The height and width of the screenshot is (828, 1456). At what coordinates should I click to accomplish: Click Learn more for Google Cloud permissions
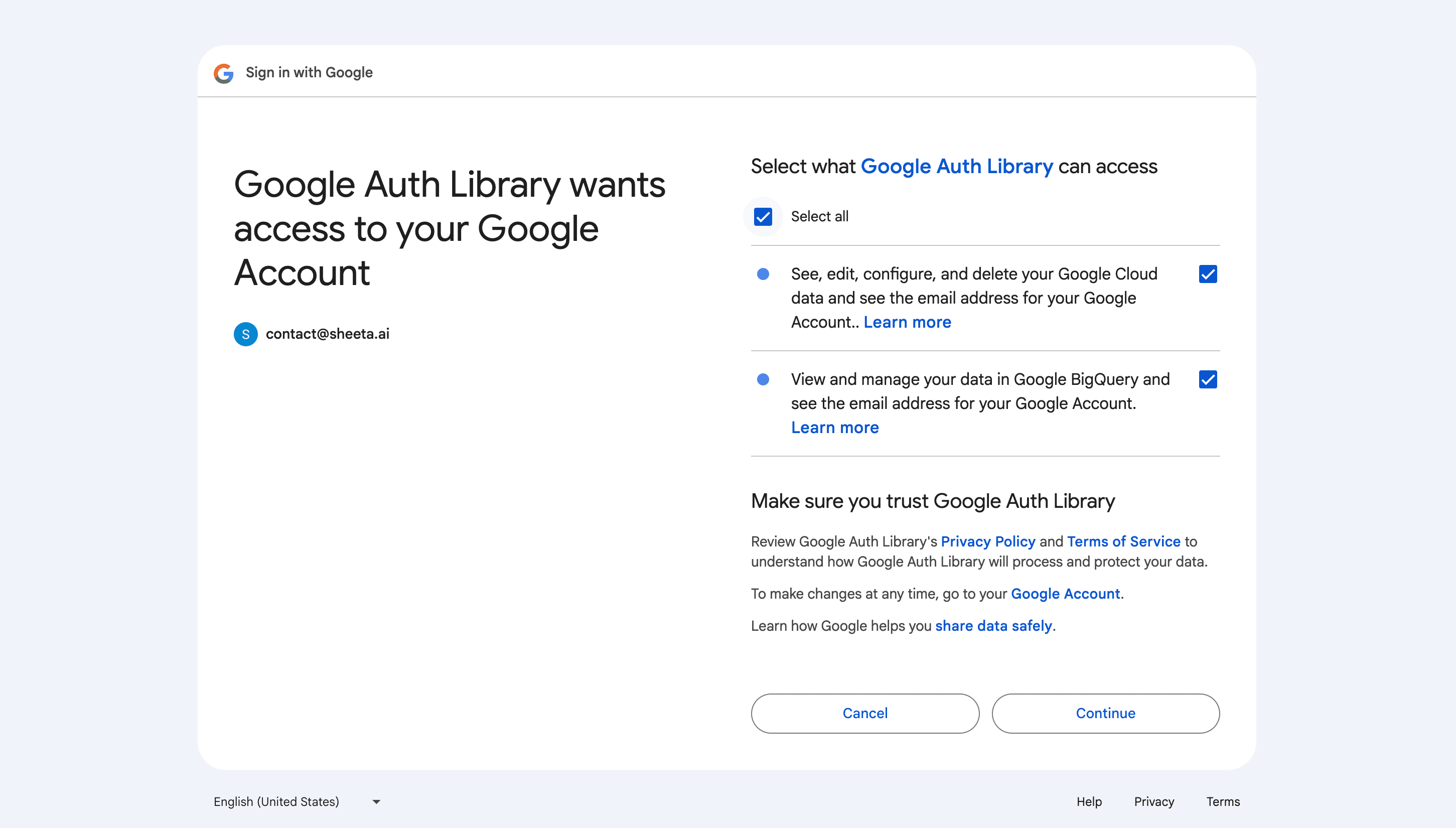pos(908,322)
